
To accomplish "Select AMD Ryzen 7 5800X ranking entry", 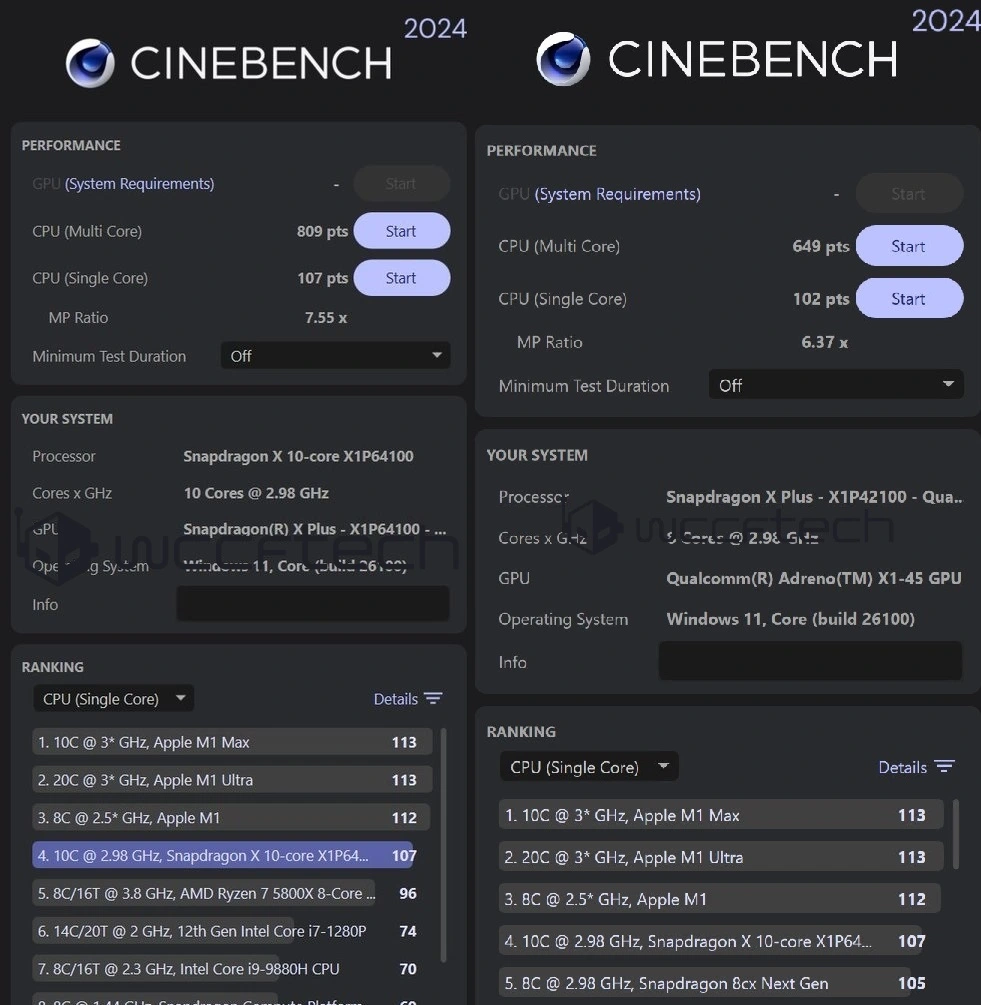I will pyautogui.click(x=205, y=893).
